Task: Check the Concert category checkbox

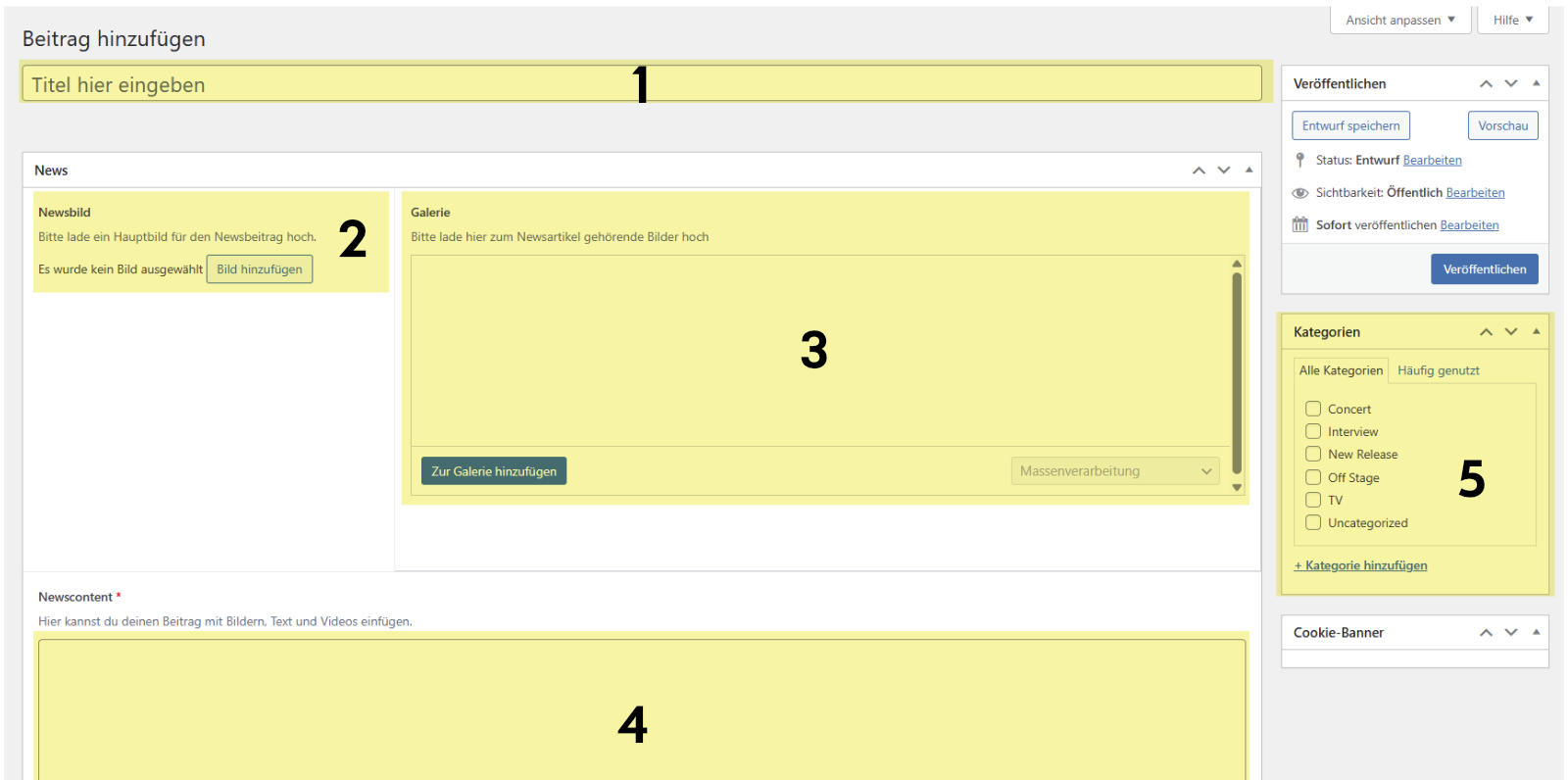Action: click(1313, 409)
